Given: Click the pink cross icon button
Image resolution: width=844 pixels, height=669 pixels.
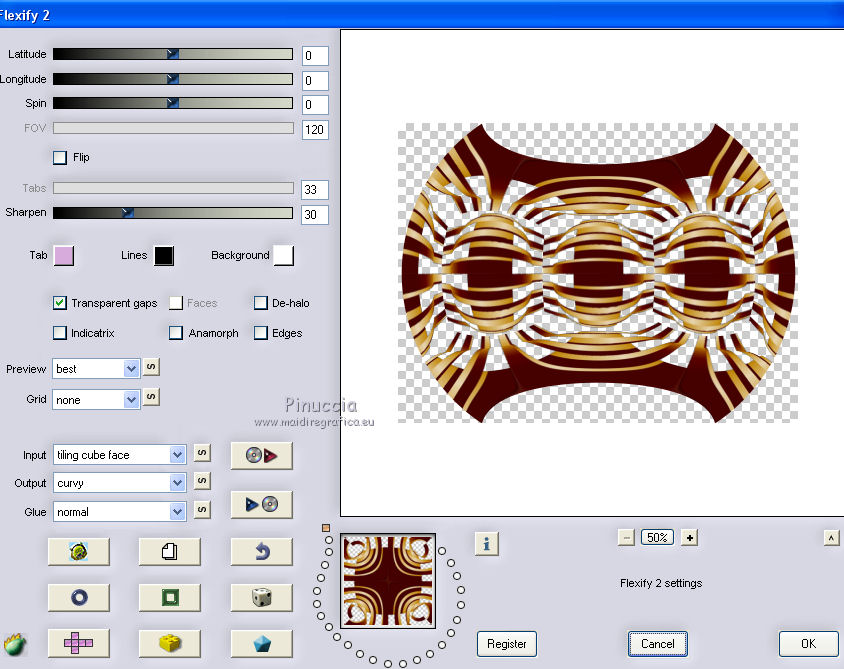Looking at the screenshot, I should (79, 643).
